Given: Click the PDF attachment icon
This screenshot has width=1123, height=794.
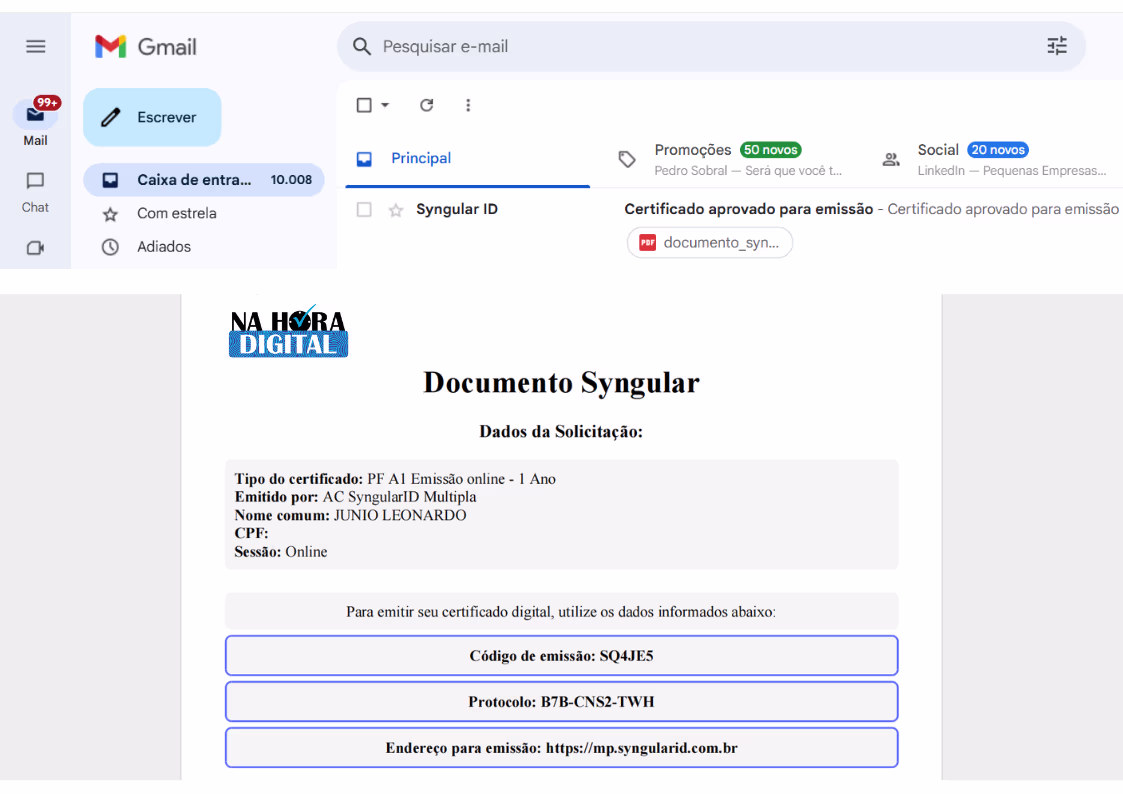Looking at the screenshot, I should pyautogui.click(x=647, y=243).
